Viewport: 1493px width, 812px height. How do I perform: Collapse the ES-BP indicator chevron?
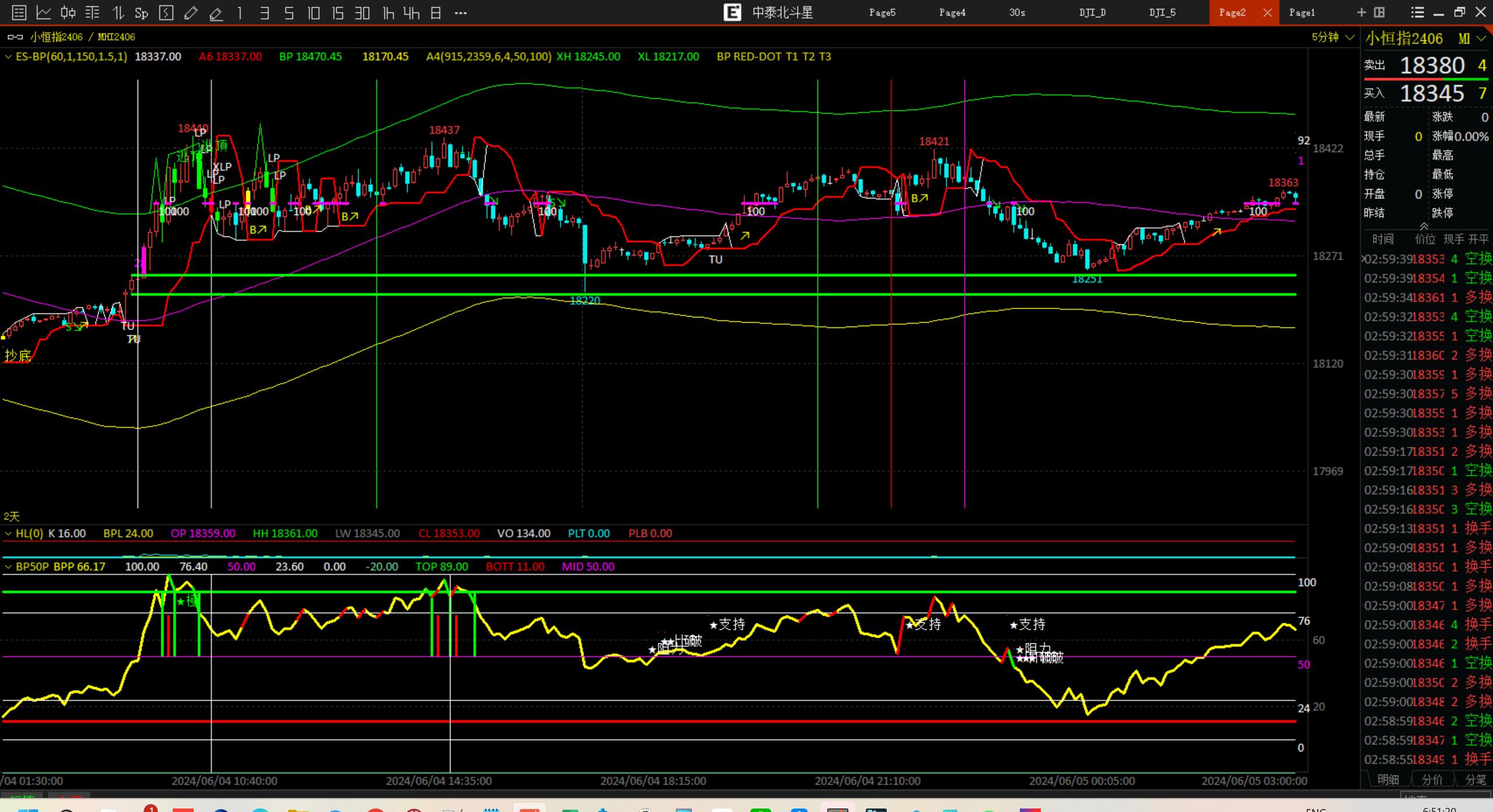pyautogui.click(x=8, y=57)
